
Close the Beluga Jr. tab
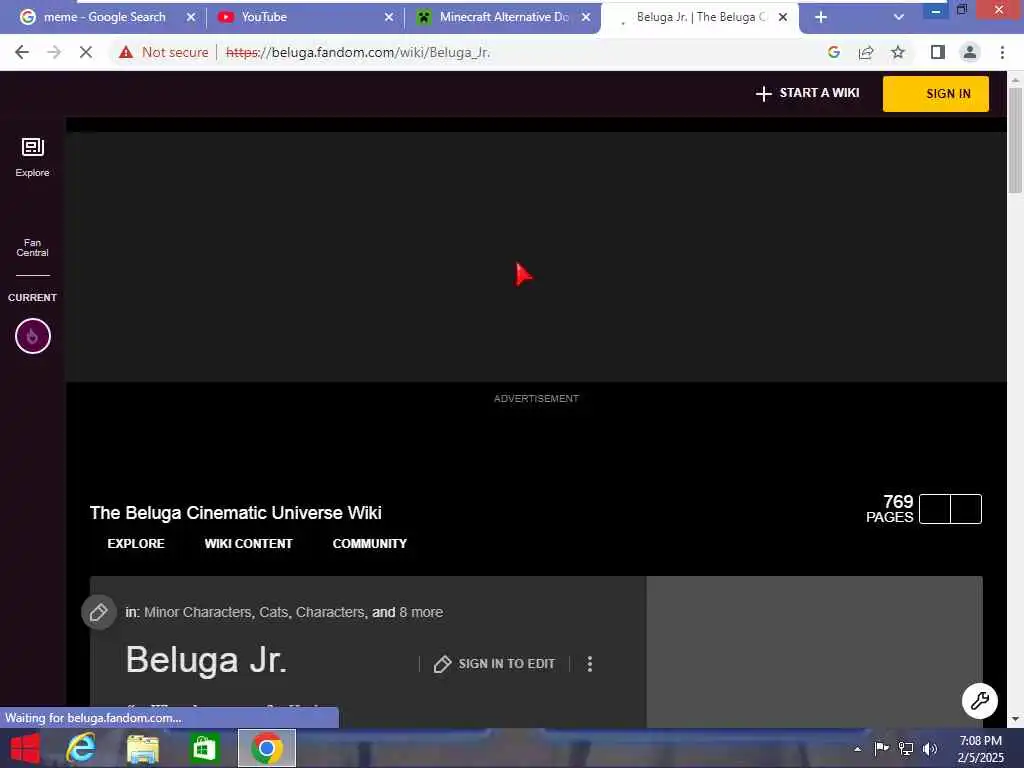coord(783,17)
